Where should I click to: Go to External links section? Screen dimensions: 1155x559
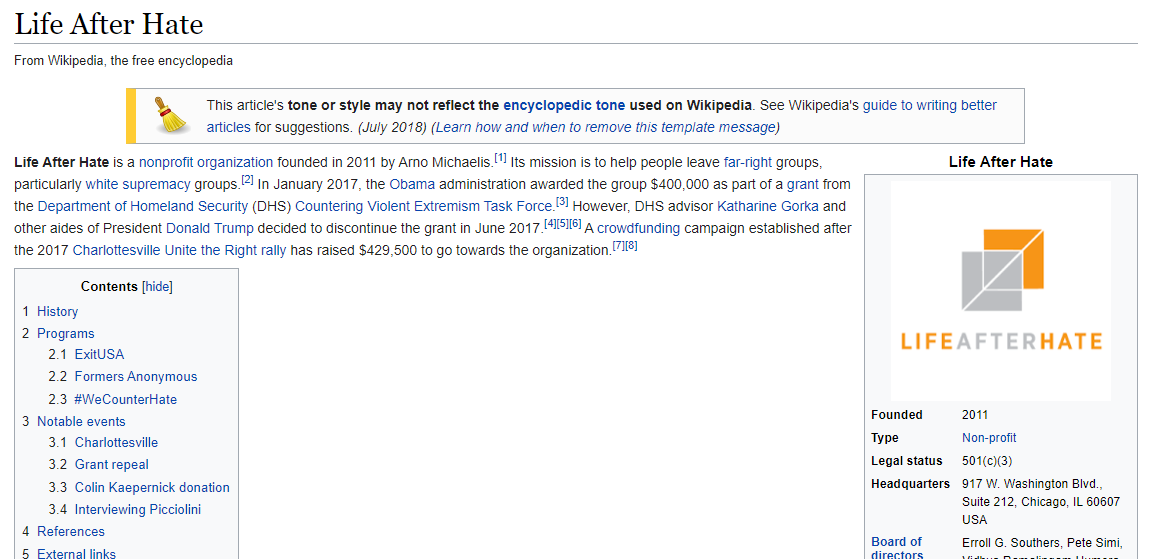click(77, 554)
